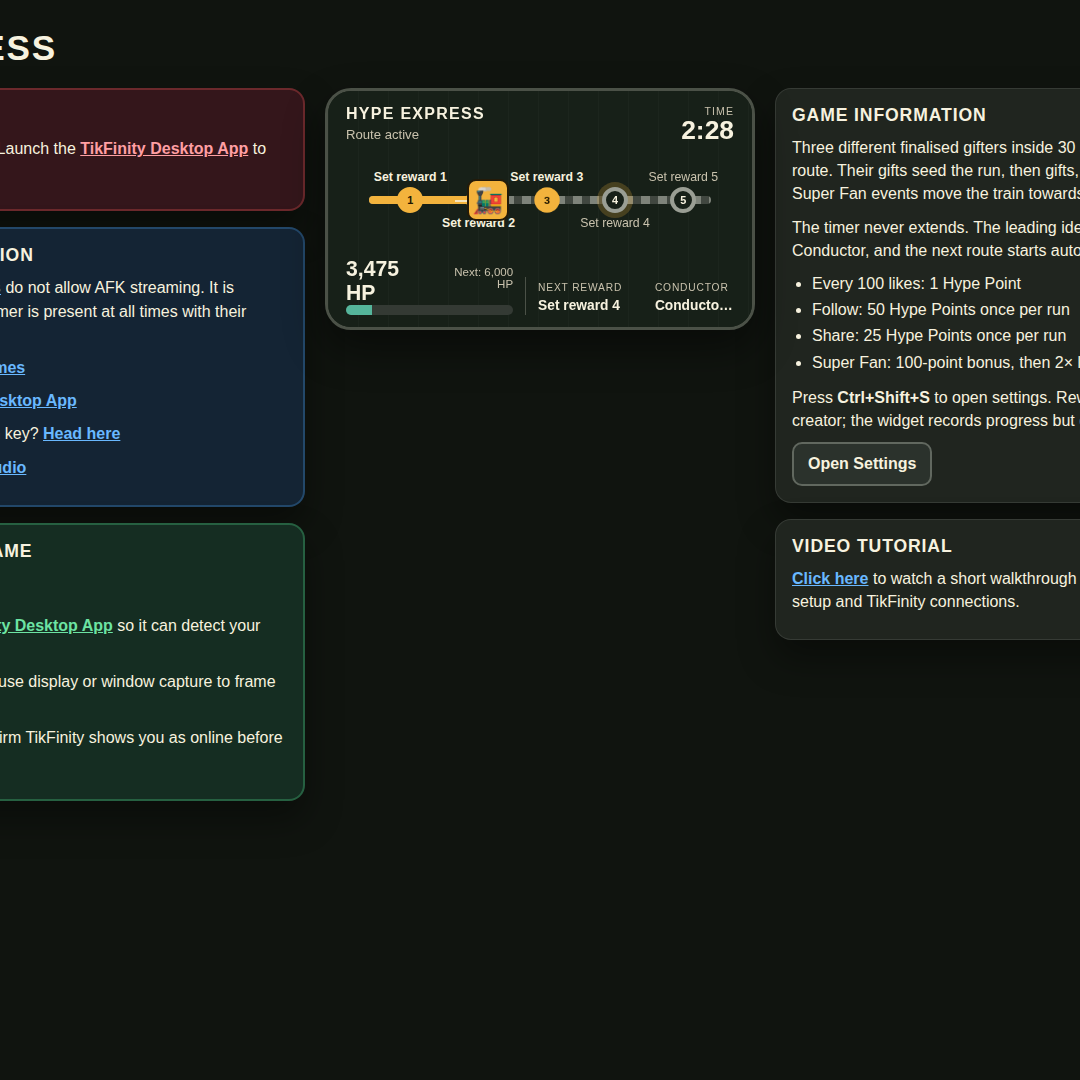
Task: Click the Every 100 likes bullet
Action: click(x=916, y=284)
